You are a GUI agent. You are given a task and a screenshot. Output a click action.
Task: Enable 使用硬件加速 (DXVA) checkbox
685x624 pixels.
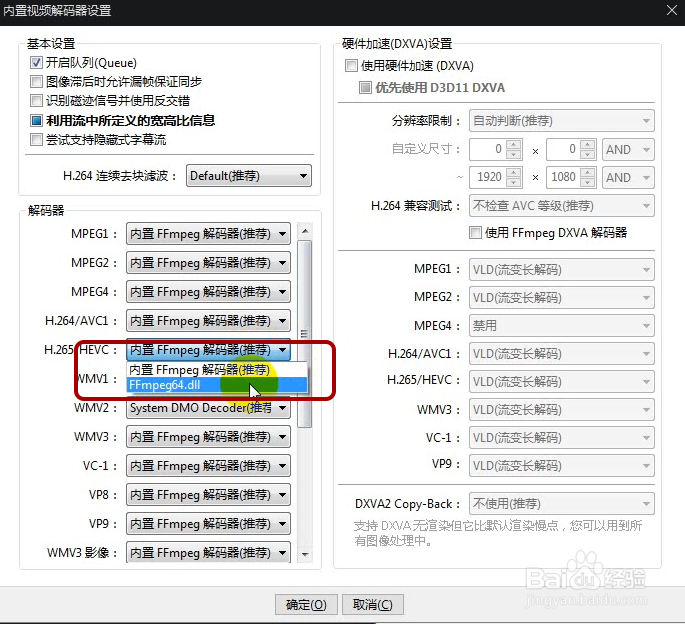click(x=351, y=66)
